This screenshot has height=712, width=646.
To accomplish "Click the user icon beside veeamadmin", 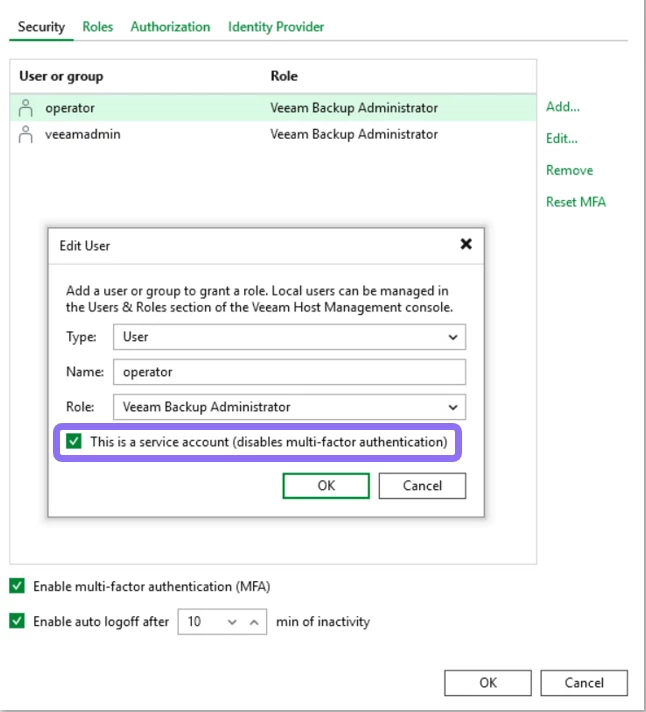I will tap(25, 134).
